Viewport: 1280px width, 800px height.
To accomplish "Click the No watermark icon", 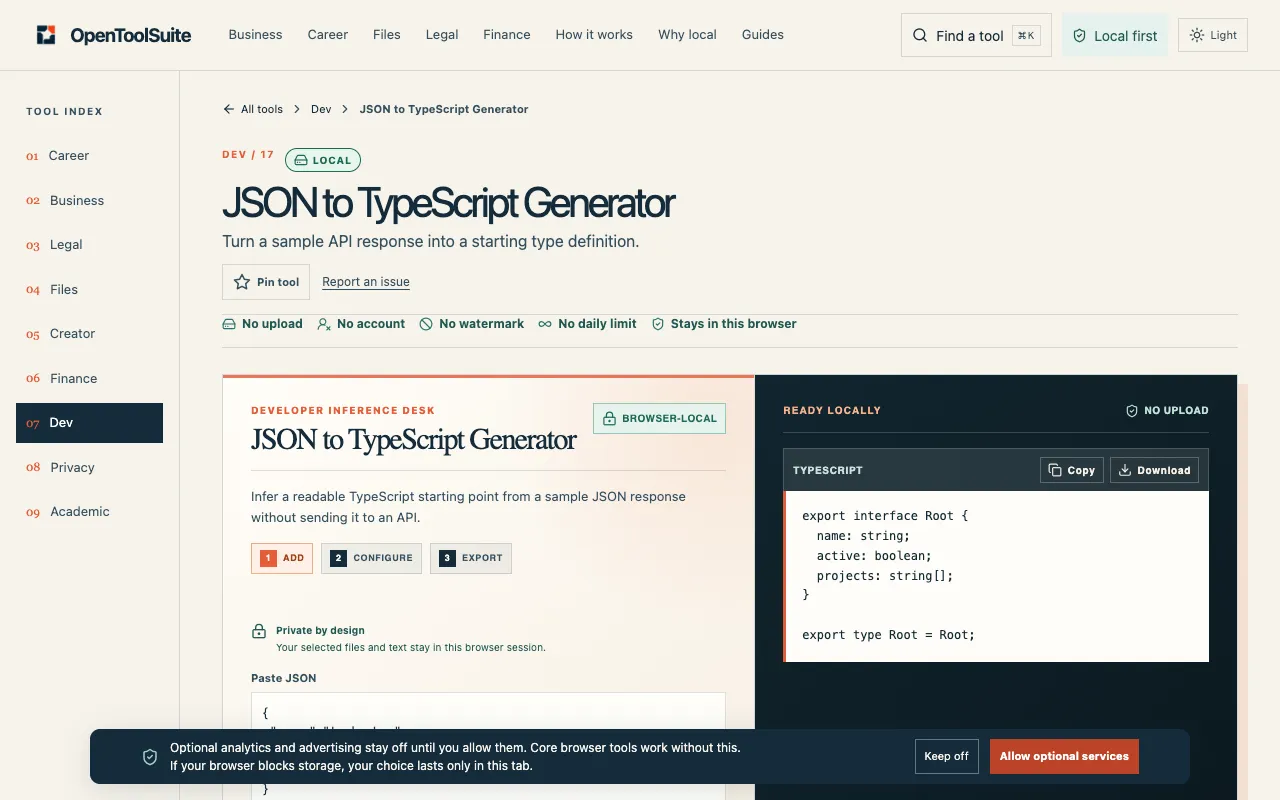I will [426, 324].
